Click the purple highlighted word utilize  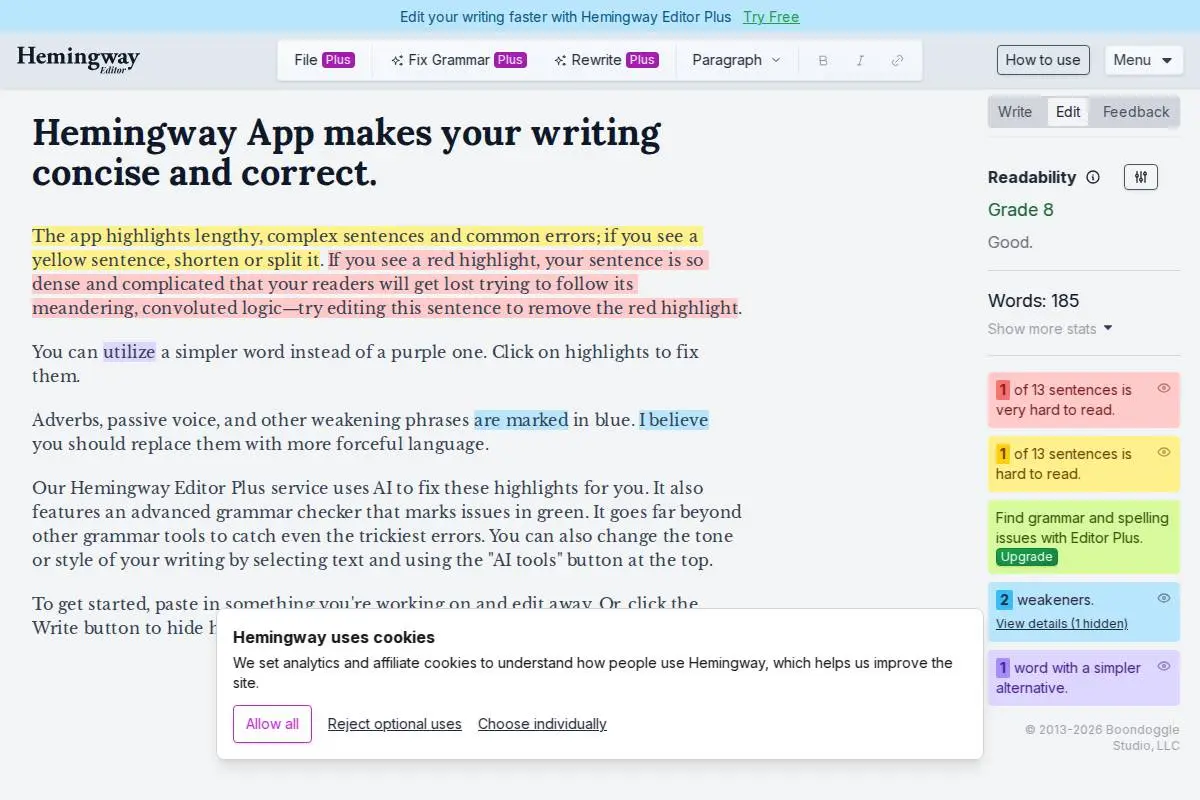[129, 352]
